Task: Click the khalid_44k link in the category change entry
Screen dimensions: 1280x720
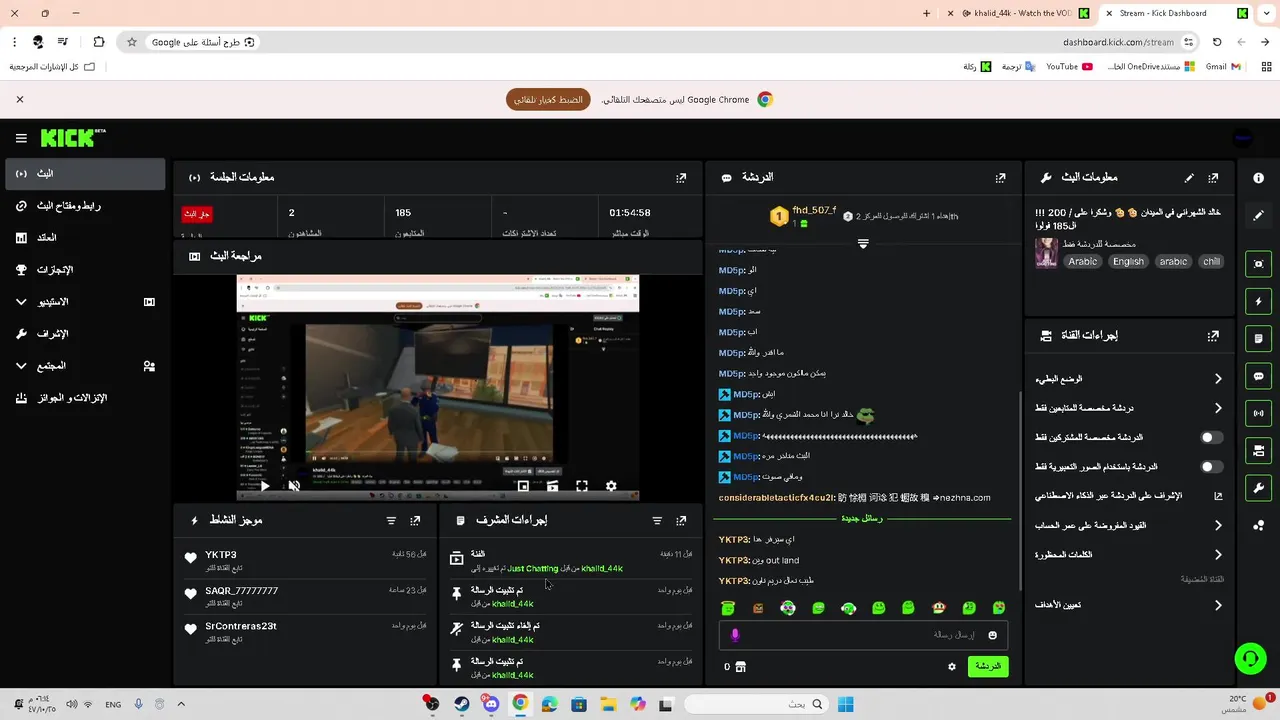Action: (x=602, y=569)
